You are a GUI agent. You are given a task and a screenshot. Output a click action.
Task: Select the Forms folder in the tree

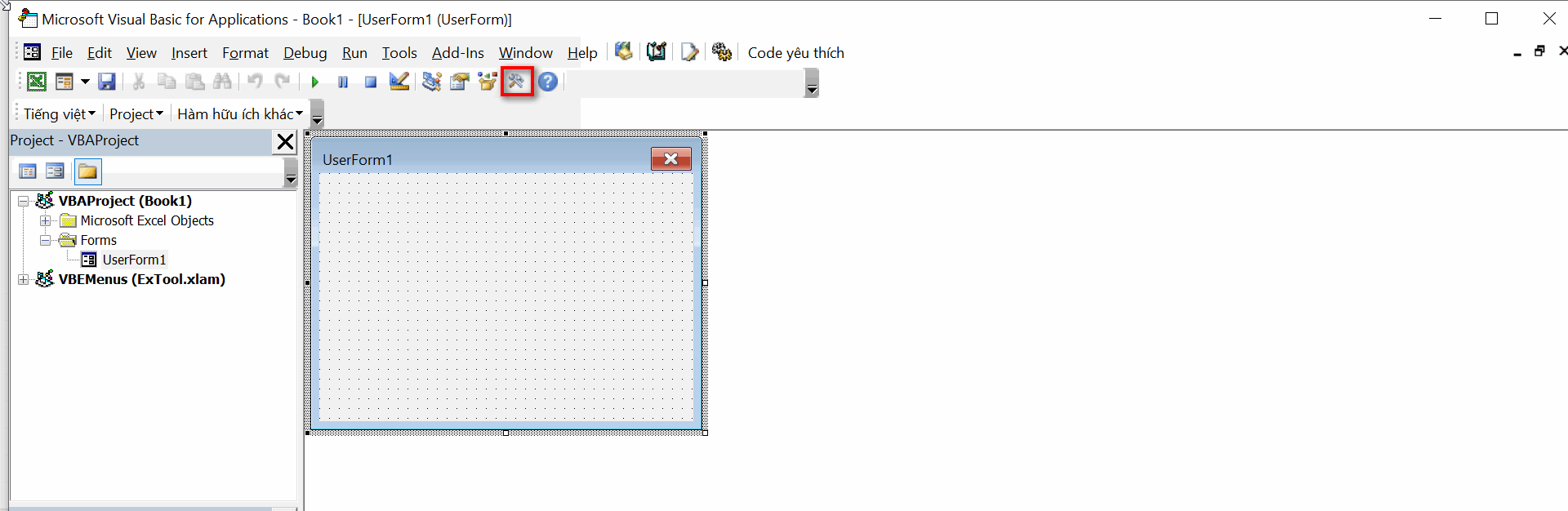(99, 240)
